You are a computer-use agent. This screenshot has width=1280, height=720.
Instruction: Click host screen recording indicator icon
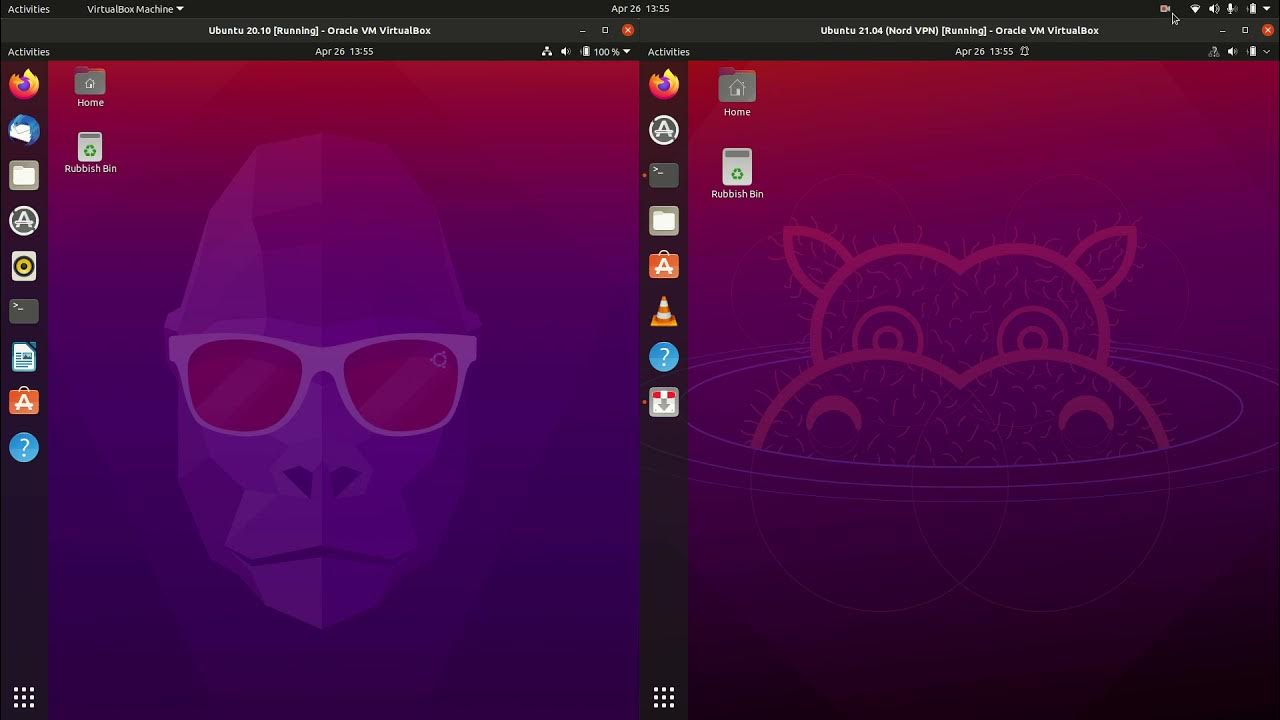pos(1165,8)
